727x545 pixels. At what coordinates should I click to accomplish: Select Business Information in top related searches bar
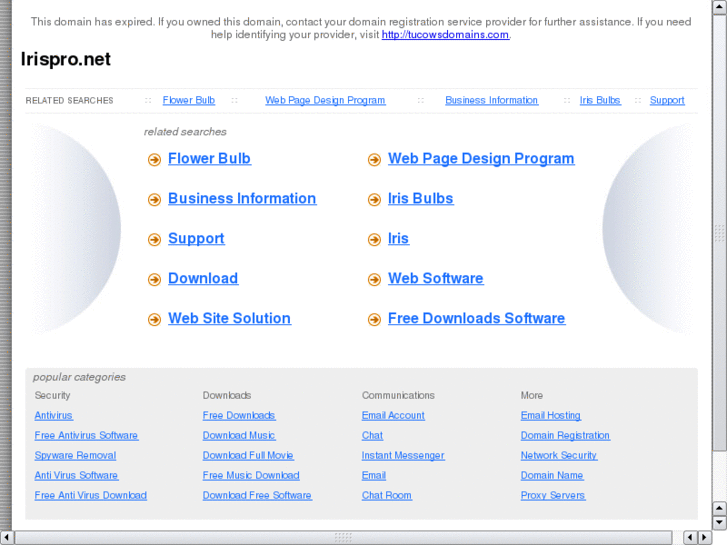[491, 100]
